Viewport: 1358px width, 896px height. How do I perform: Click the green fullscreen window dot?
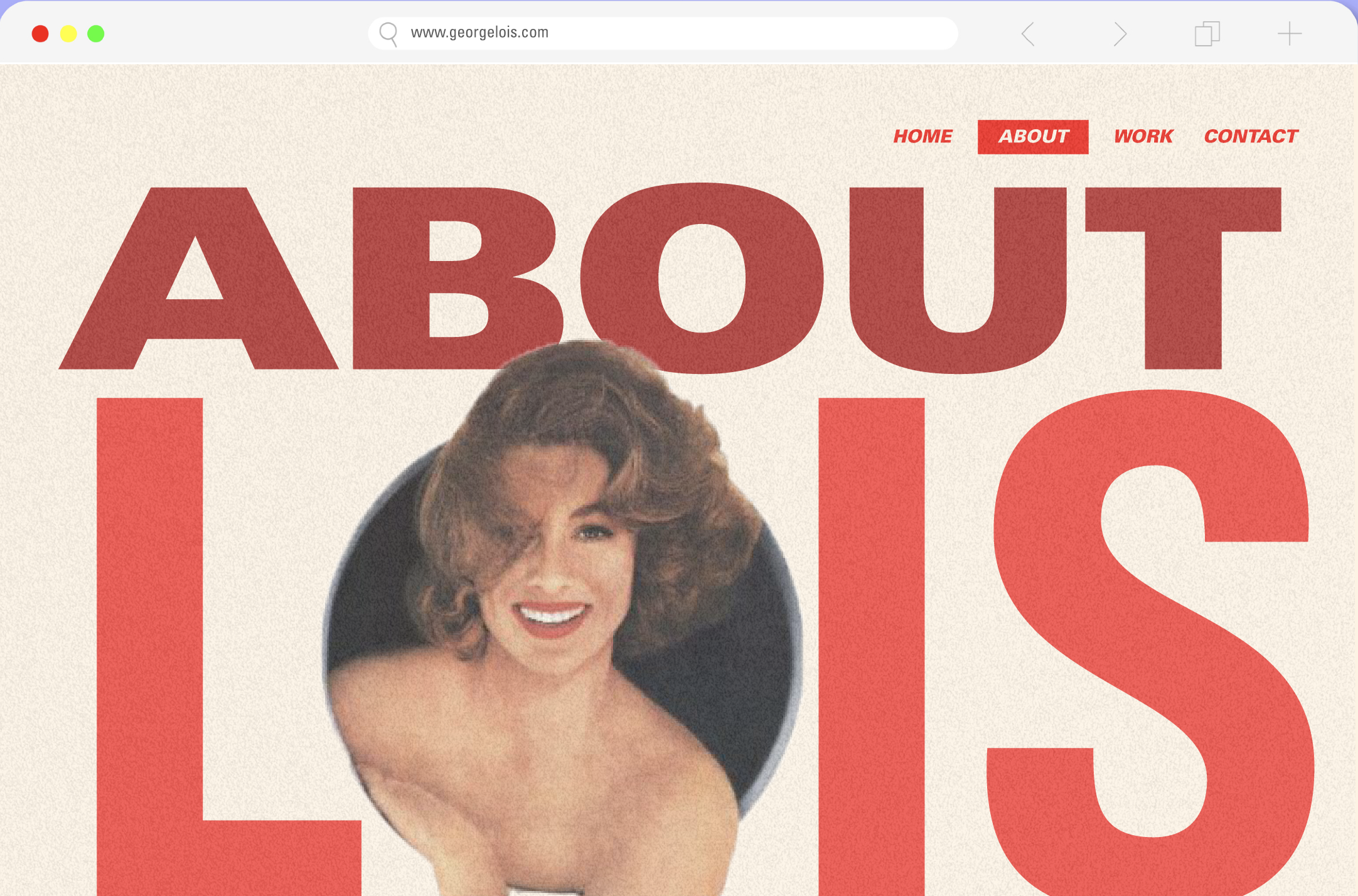[x=96, y=34]
